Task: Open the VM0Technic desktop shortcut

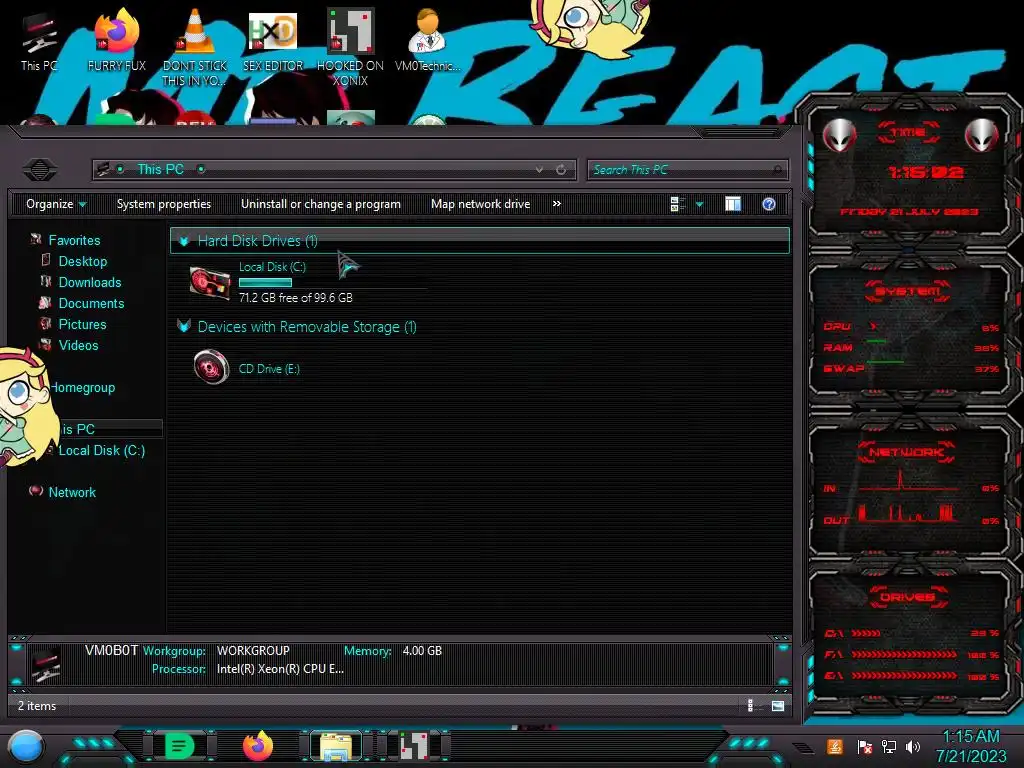Action: tap(427, 41)
